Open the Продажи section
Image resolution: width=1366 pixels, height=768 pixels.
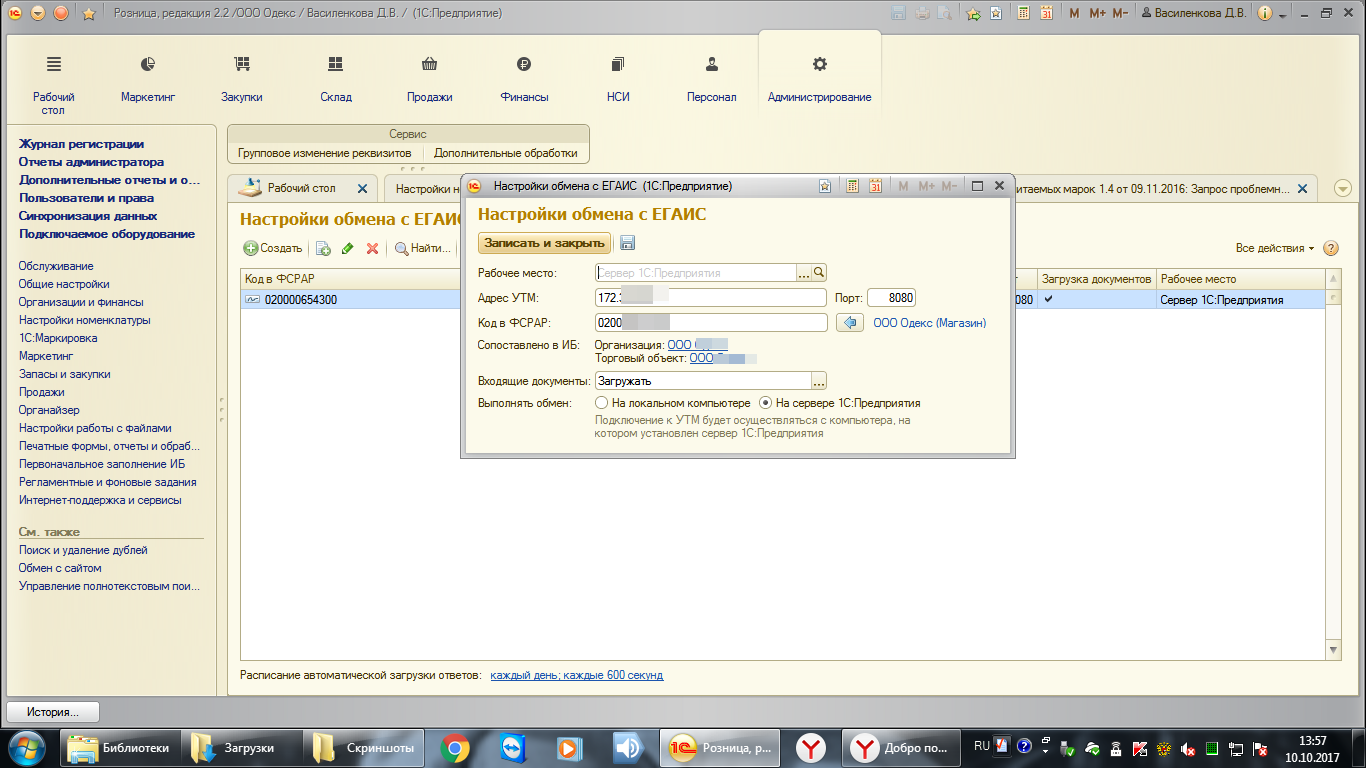click(430, 80)
